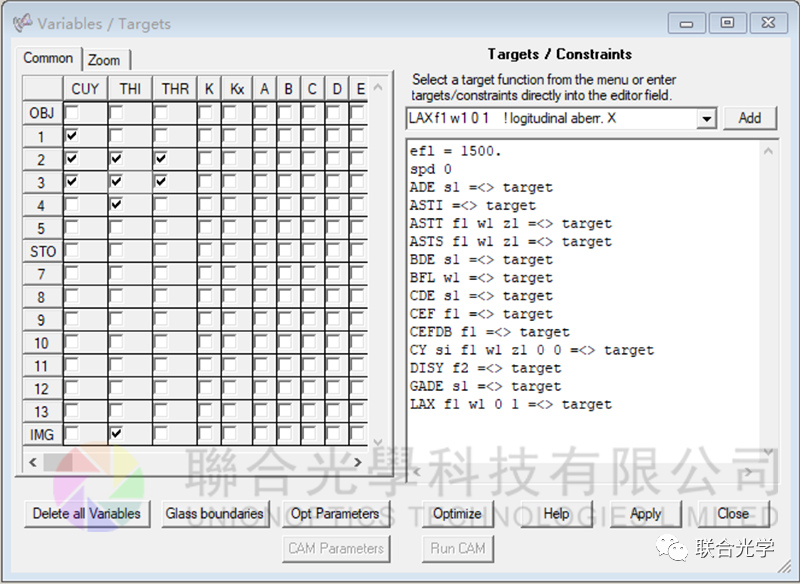This screenshot has height=584, width=800.
Task: Enable the K variable for the STO surface
Action: pyautogui.click(x=207, y=251)
